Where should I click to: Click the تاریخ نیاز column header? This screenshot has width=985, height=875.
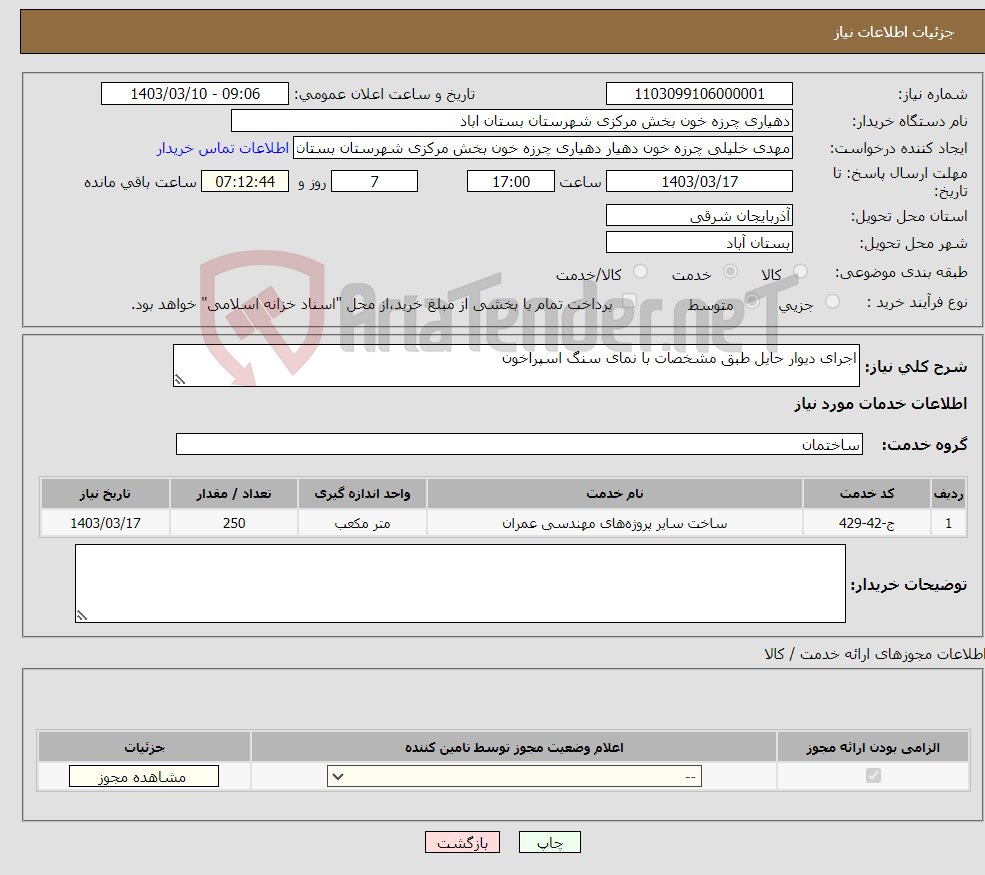106,494
